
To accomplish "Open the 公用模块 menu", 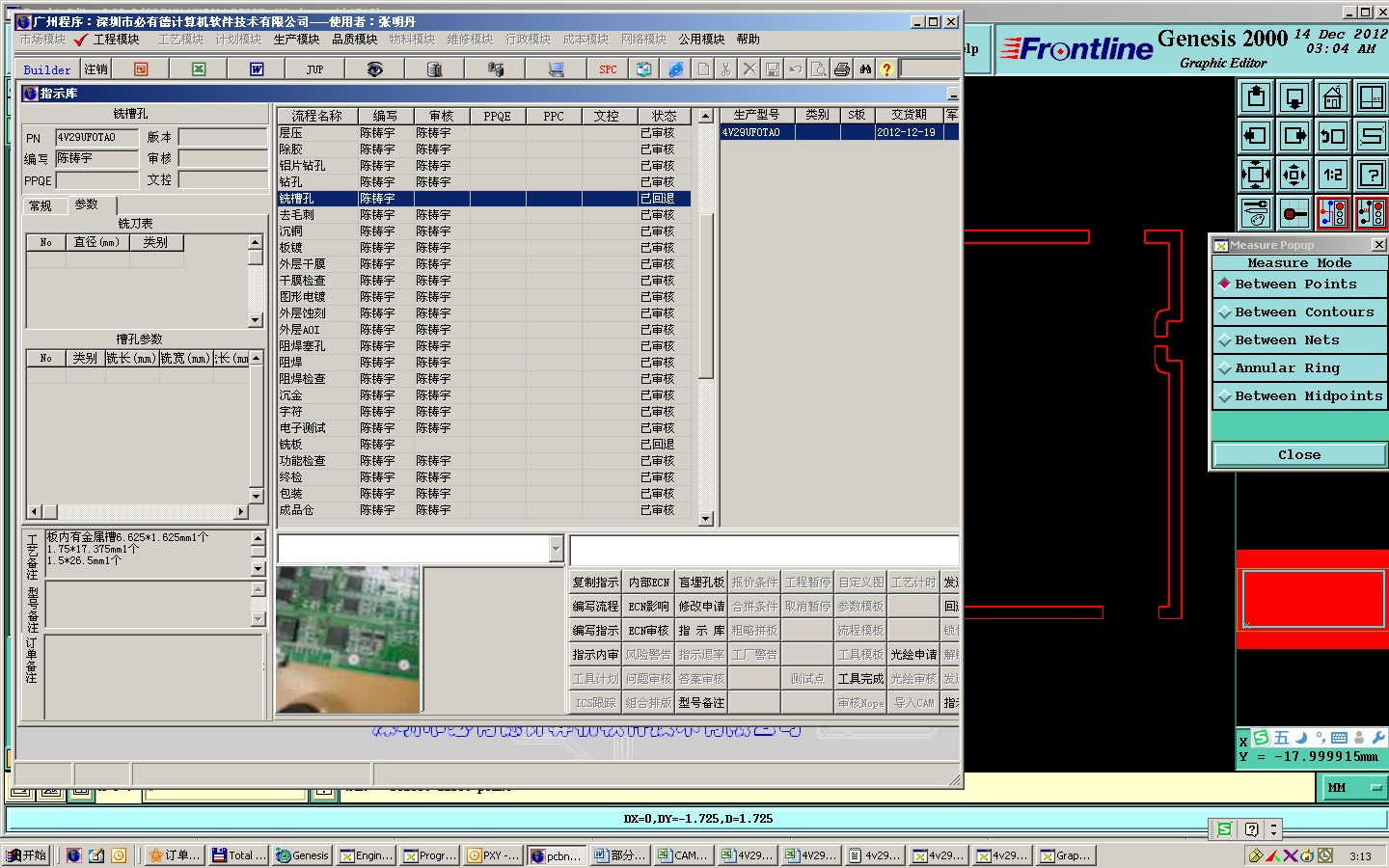I will 701,40.
